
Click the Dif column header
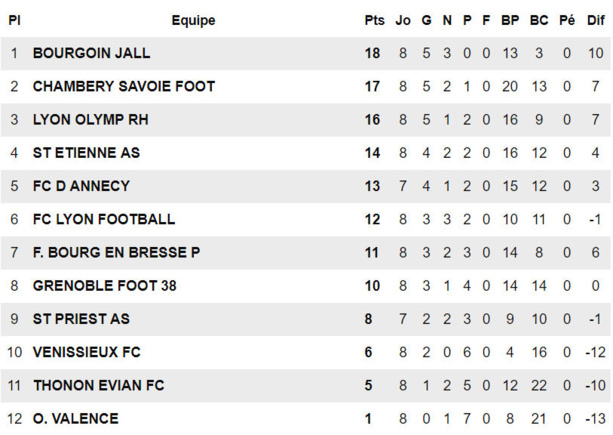[x=595, y=20]
